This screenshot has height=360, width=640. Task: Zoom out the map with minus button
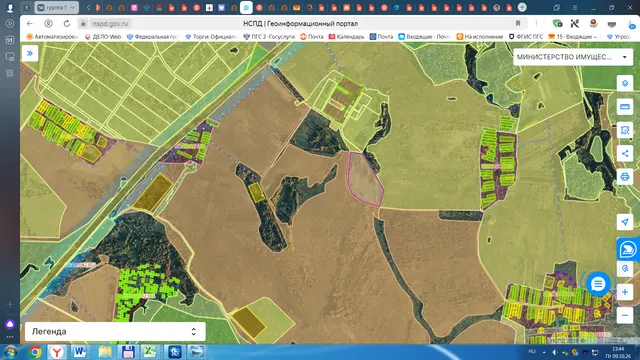pyautogui.click(x=625, y=315)
